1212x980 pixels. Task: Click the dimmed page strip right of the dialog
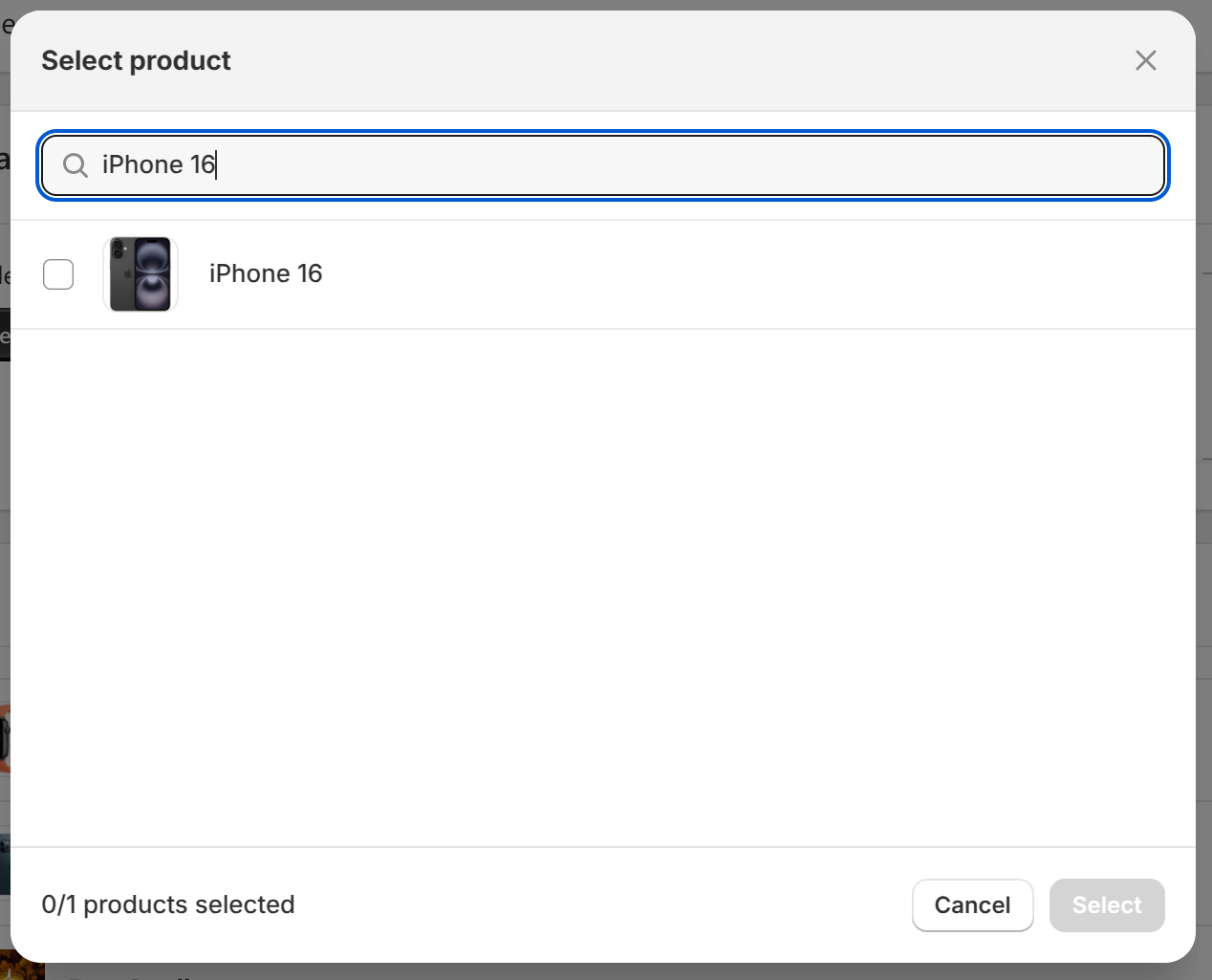[x=1203, y=574]
